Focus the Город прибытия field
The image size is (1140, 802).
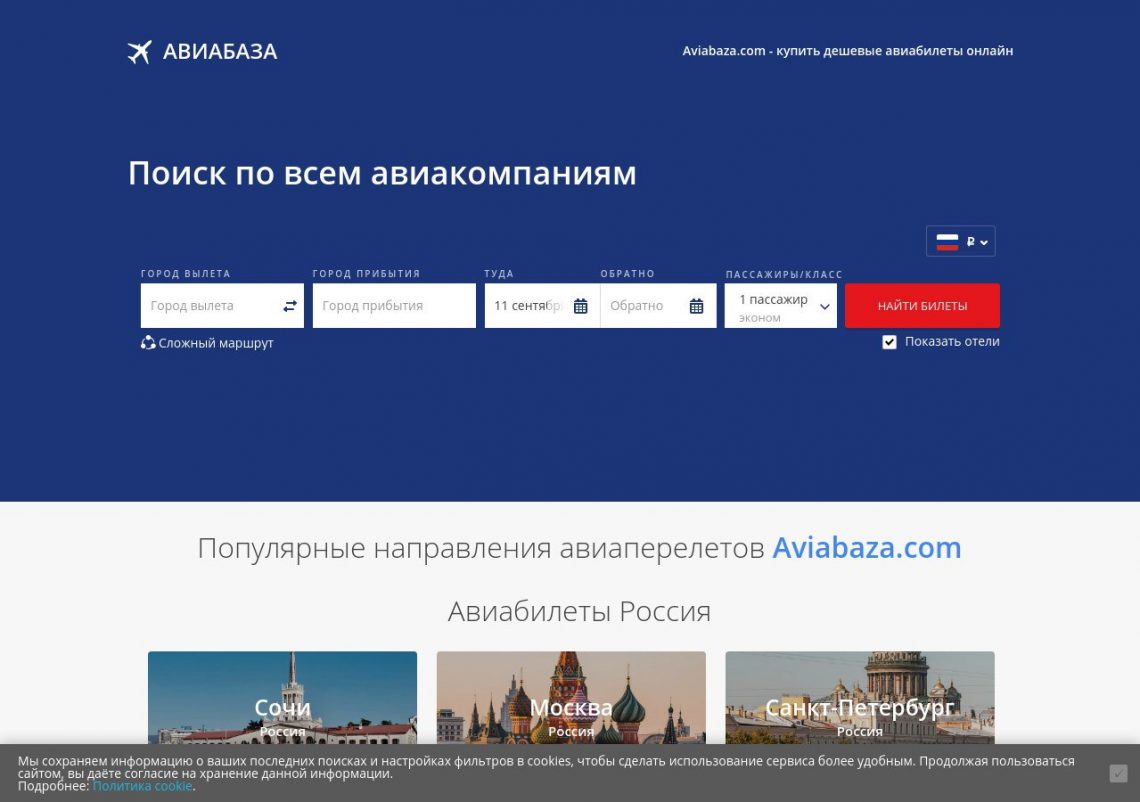tap(393, 306)
